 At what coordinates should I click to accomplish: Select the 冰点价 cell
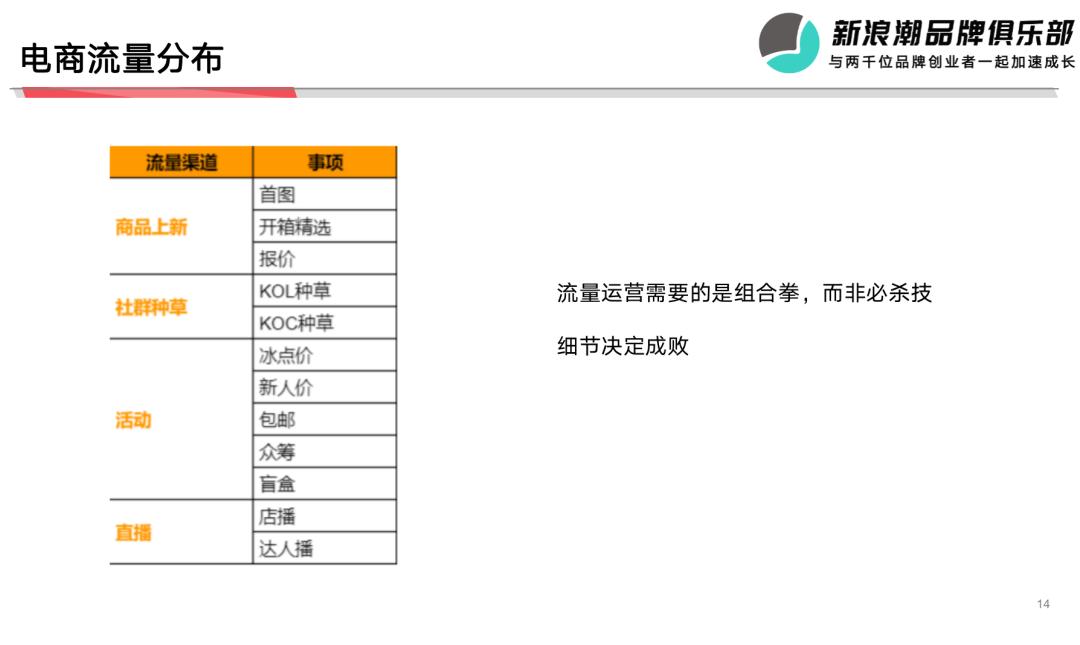tap(322, 354)
